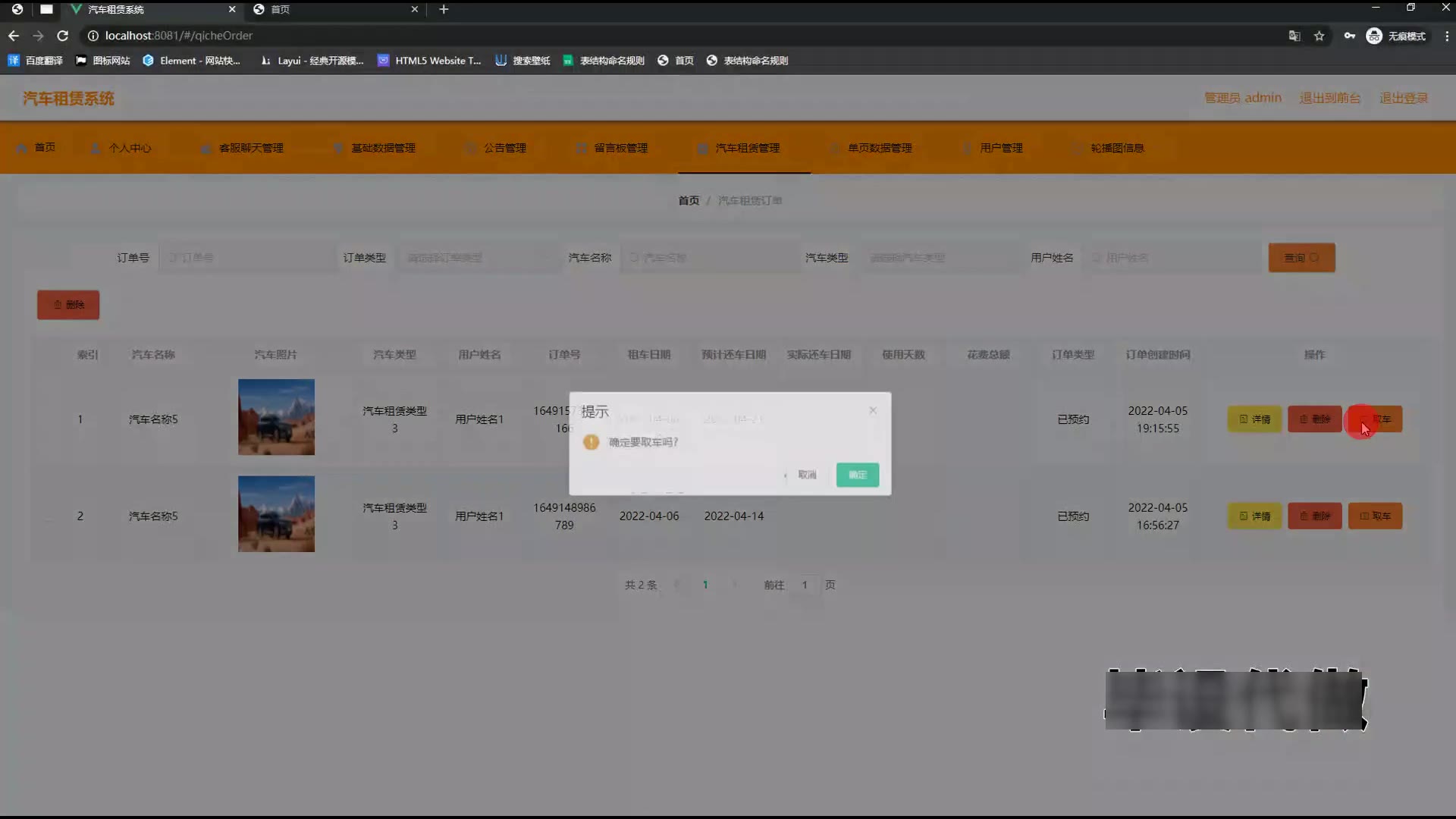Open 用户管理 menu item
Screen dimensions: 1456x819
(x=1000, y=148)
